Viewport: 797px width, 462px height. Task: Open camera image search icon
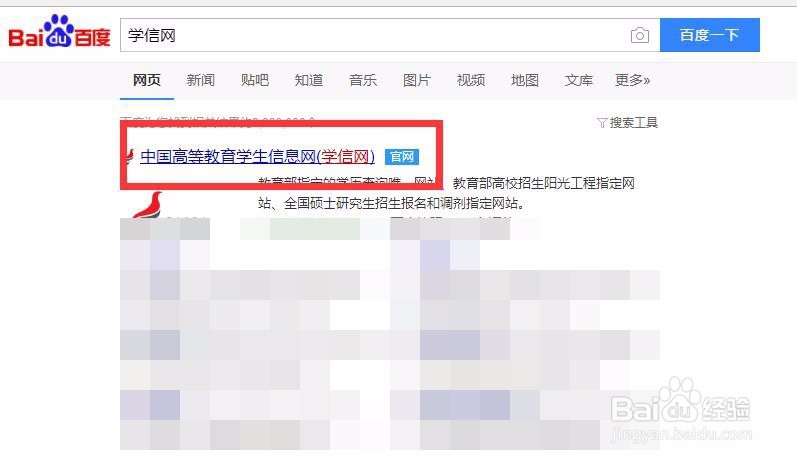639,35
